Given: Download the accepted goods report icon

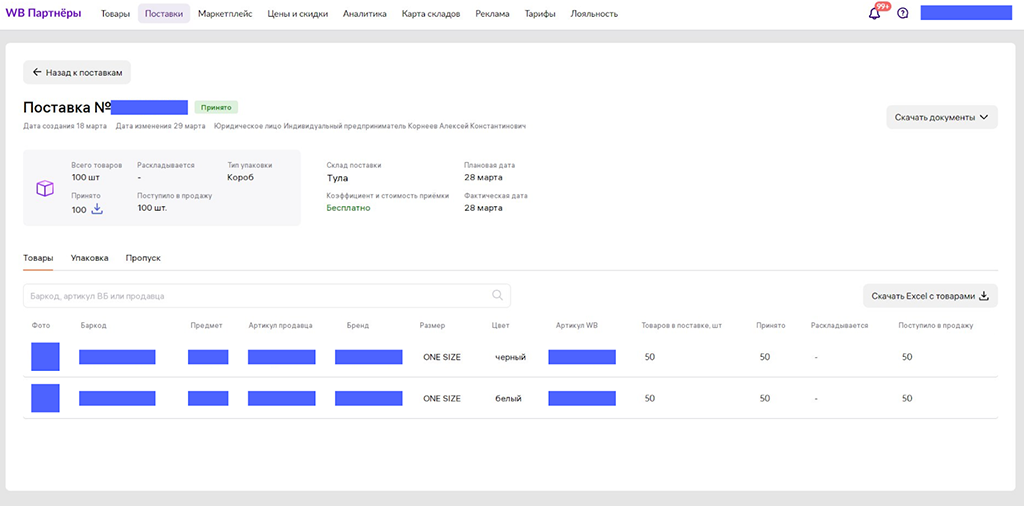Looking at the screenshot, I should [97, 209].
